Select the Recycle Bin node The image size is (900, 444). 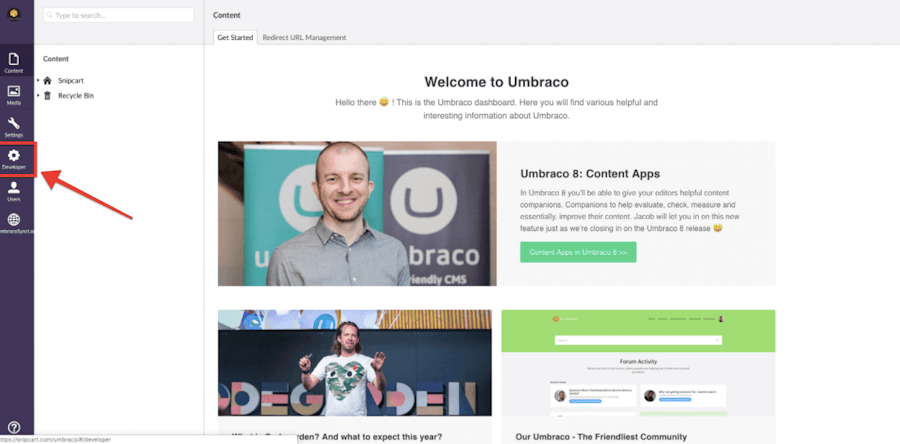click(76, 96)
